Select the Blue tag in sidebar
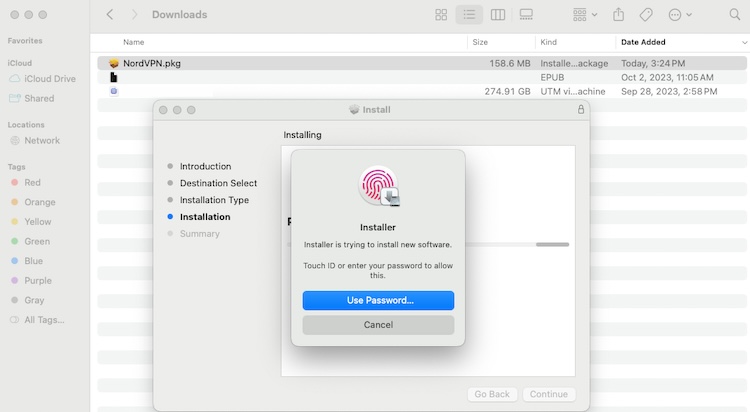 point(28,261)
